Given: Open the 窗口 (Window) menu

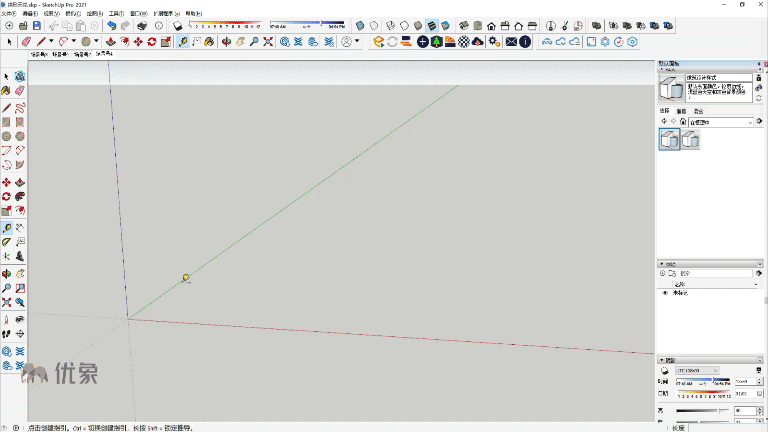Looking at the screenshot, I should point(137,14).
